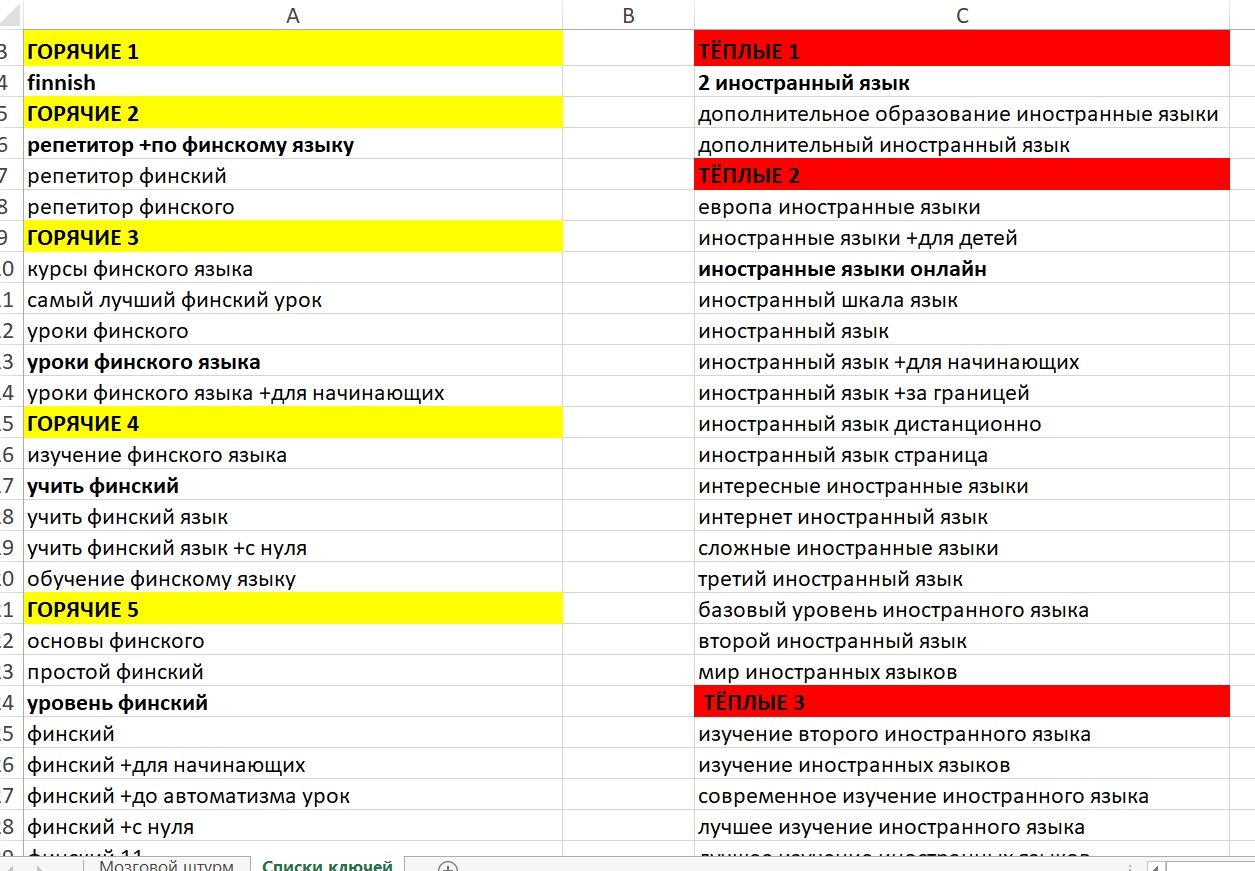Click cell иностранный язык +за границей
The width and height of the screenshot is (1255, 871).
click(x=962, y=392)
